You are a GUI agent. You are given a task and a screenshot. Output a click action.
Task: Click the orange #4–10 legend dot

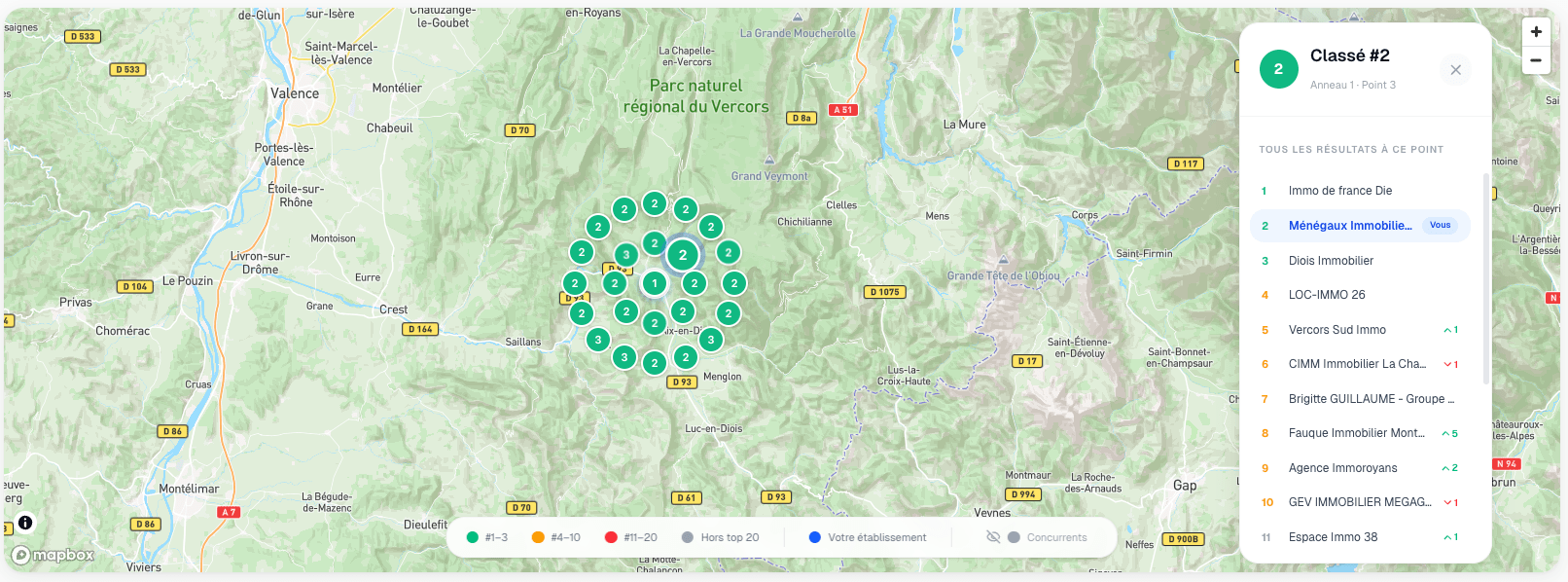coord(538,537)
